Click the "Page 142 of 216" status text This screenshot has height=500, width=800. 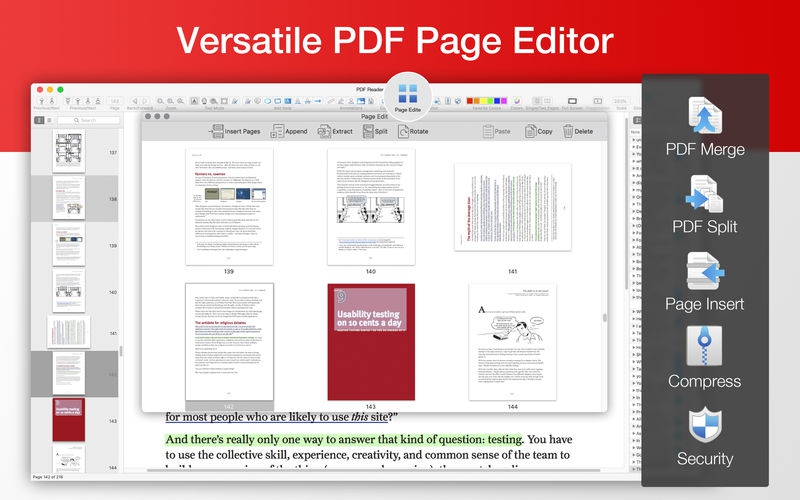49,477
